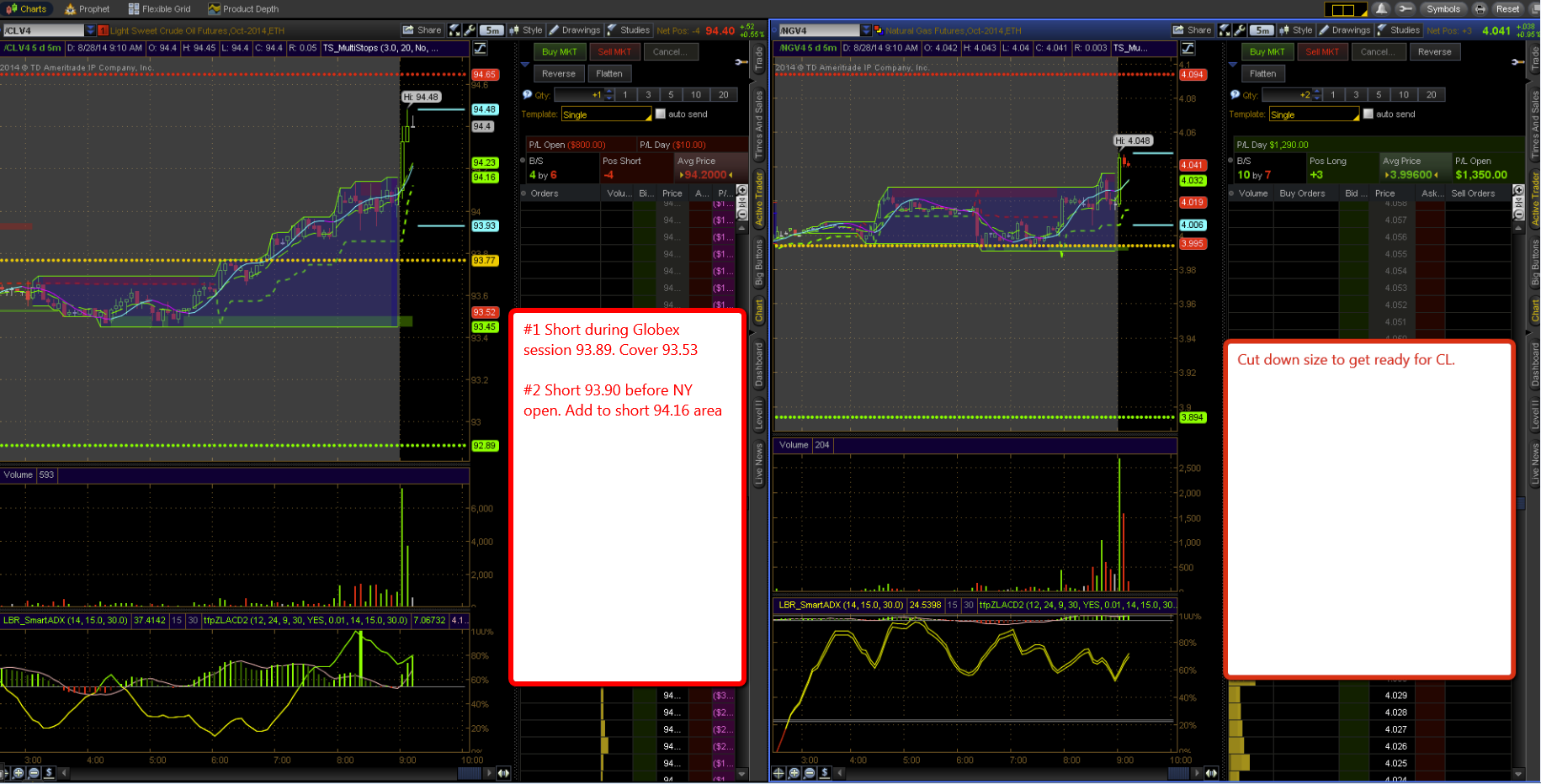This screenshot has height=784, width=1541.
Task: Click the print icon beside Reset
Action: click(1480, 8)
